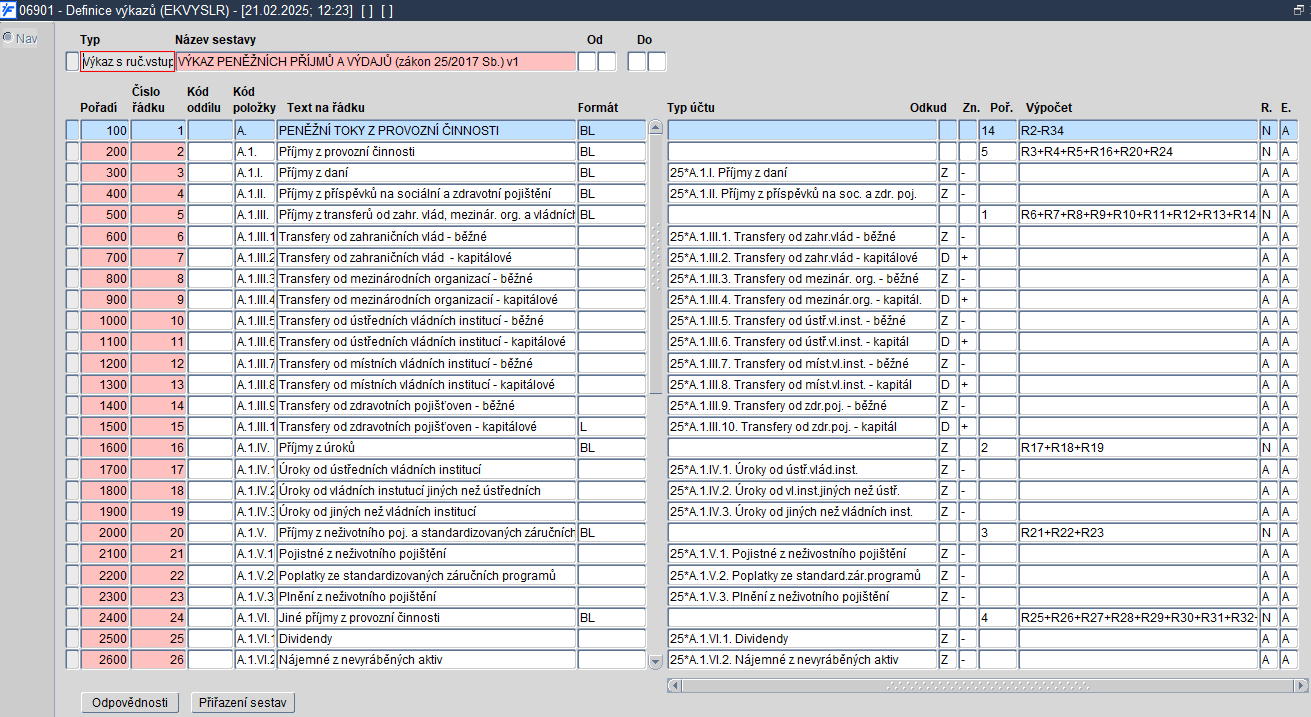Click Pořadí cell with value 300
The width and height of the screenshot is (1311, 717).
(105, 173)
